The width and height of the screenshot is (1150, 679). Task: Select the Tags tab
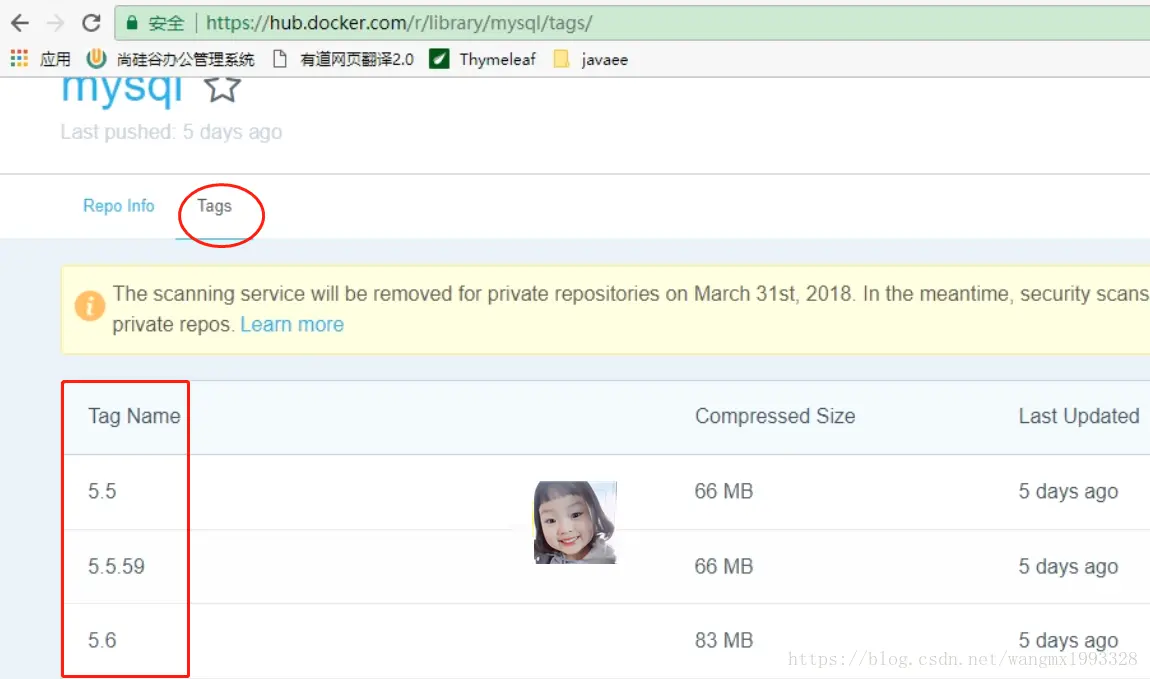tap(214, 206)
